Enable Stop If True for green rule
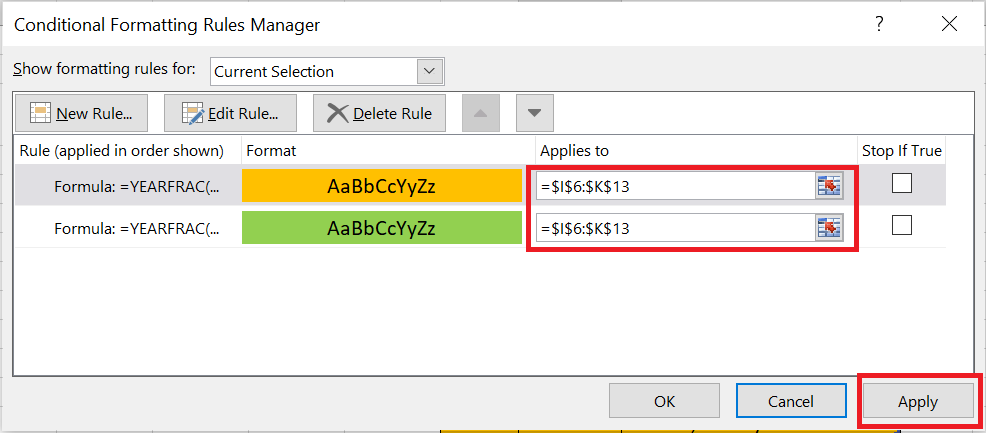The image size is (986, 433). click(902, 226)
